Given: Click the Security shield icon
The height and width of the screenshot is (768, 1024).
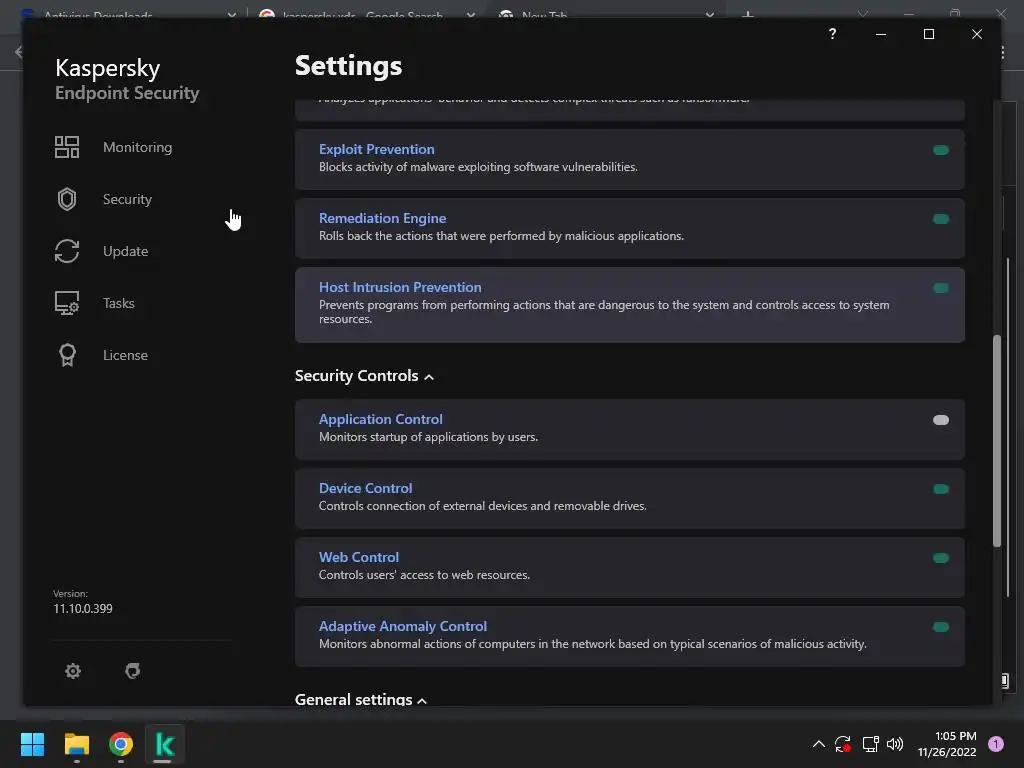Looking at the screenshot, I should click(x=67, y=199).
